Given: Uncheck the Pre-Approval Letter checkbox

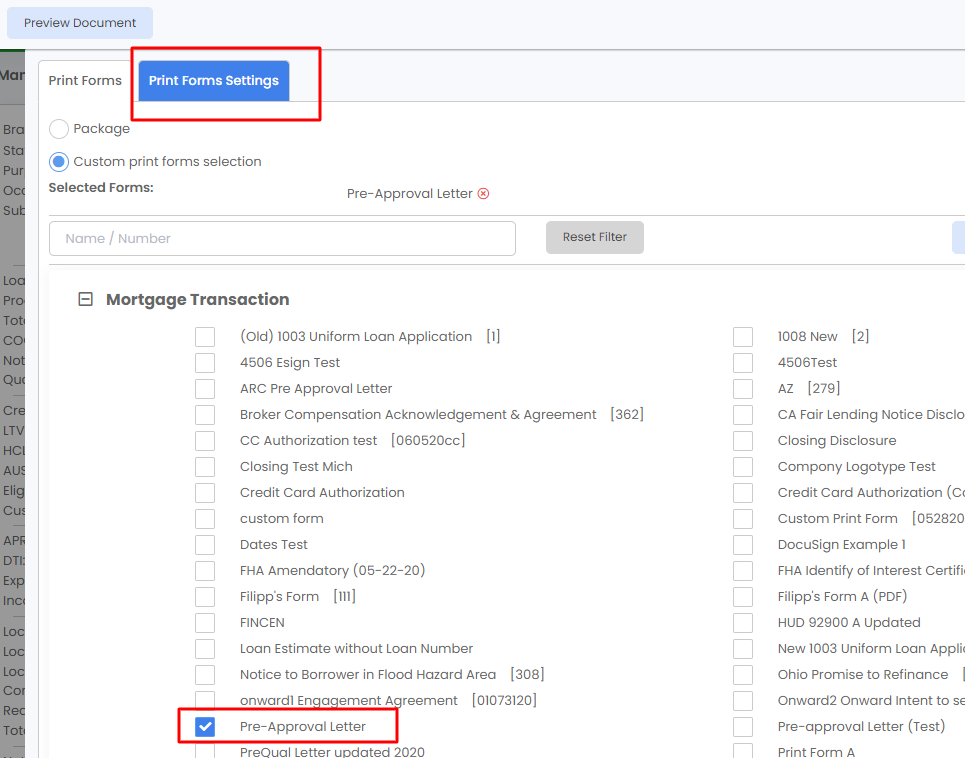Looking at the screenshot, I should coord(205,726).
